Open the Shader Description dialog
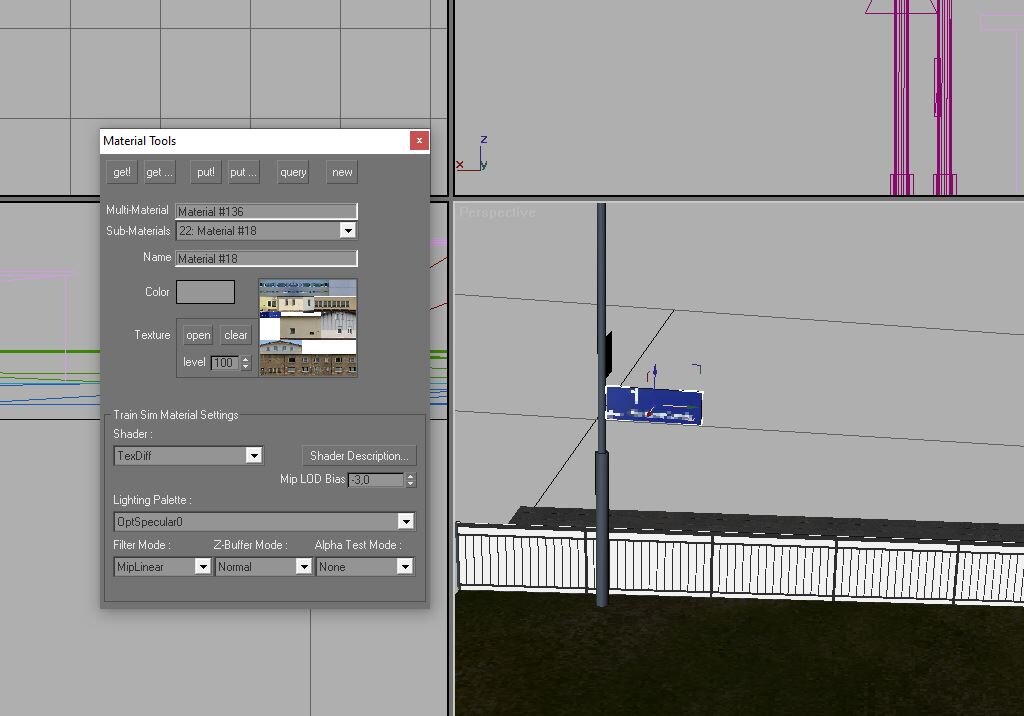 pyautogui.click(x=359, y=455)
